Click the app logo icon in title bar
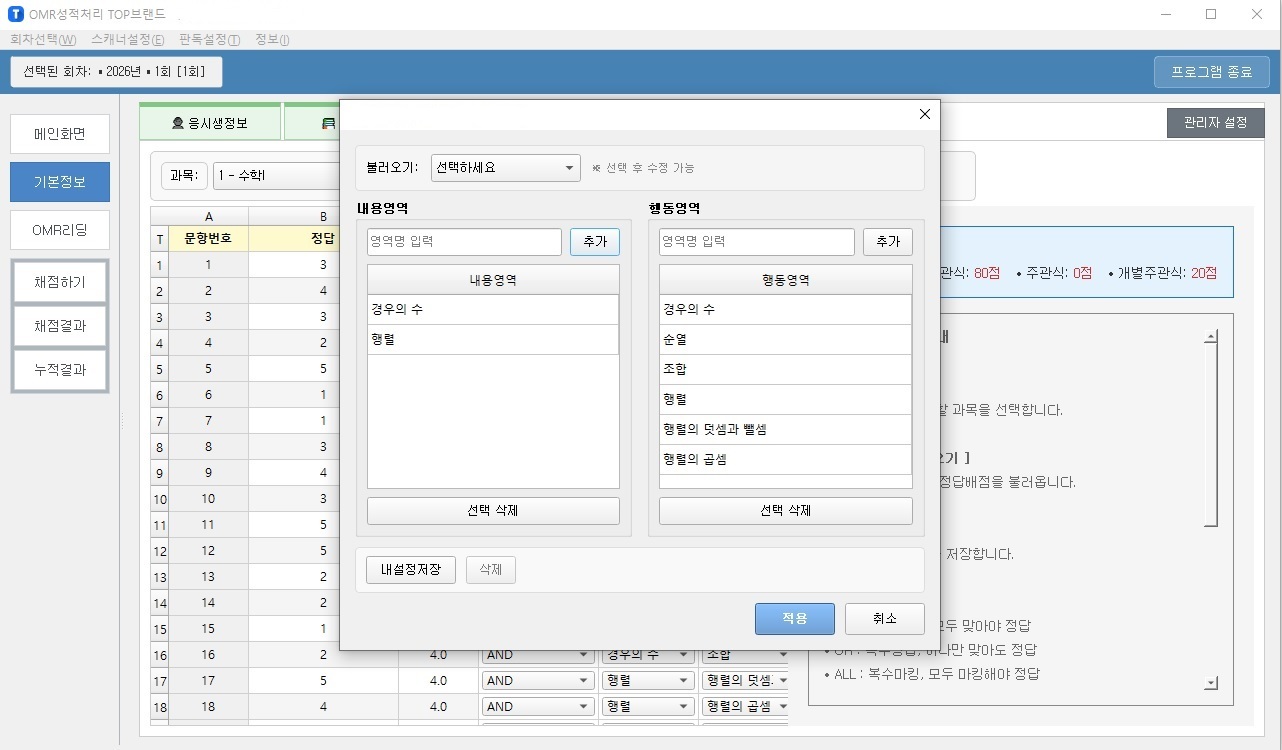Screen dimensions: 1282x750 (x=16, y=14)
